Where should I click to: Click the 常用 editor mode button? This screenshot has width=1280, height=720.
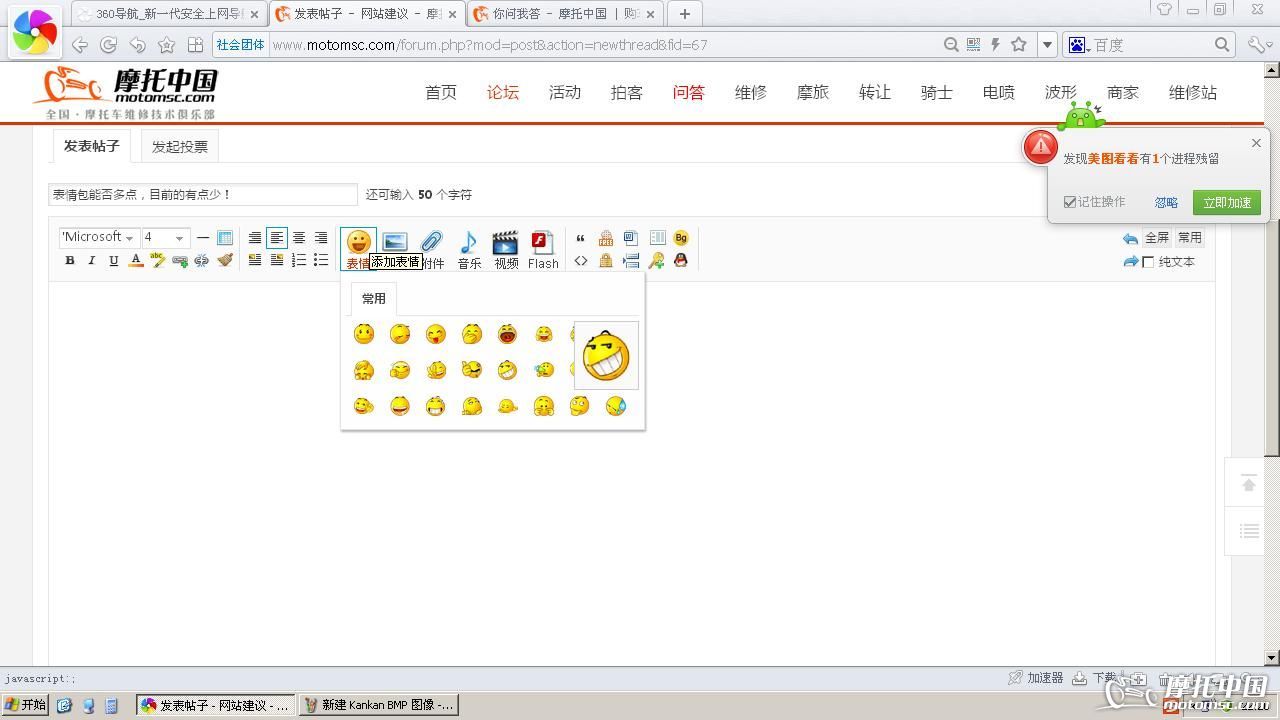[1189, 238]
